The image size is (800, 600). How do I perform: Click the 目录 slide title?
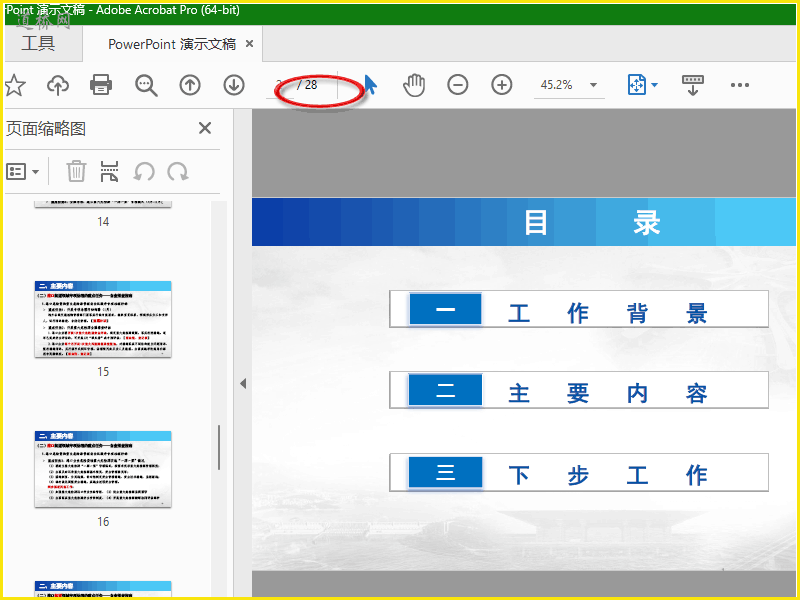(x=592, y=222)
